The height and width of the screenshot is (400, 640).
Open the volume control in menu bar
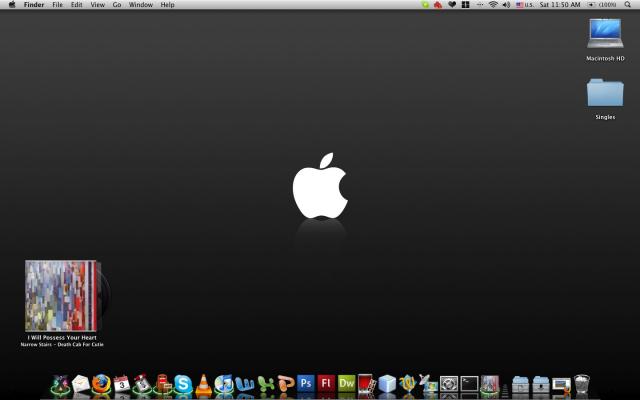506,4
